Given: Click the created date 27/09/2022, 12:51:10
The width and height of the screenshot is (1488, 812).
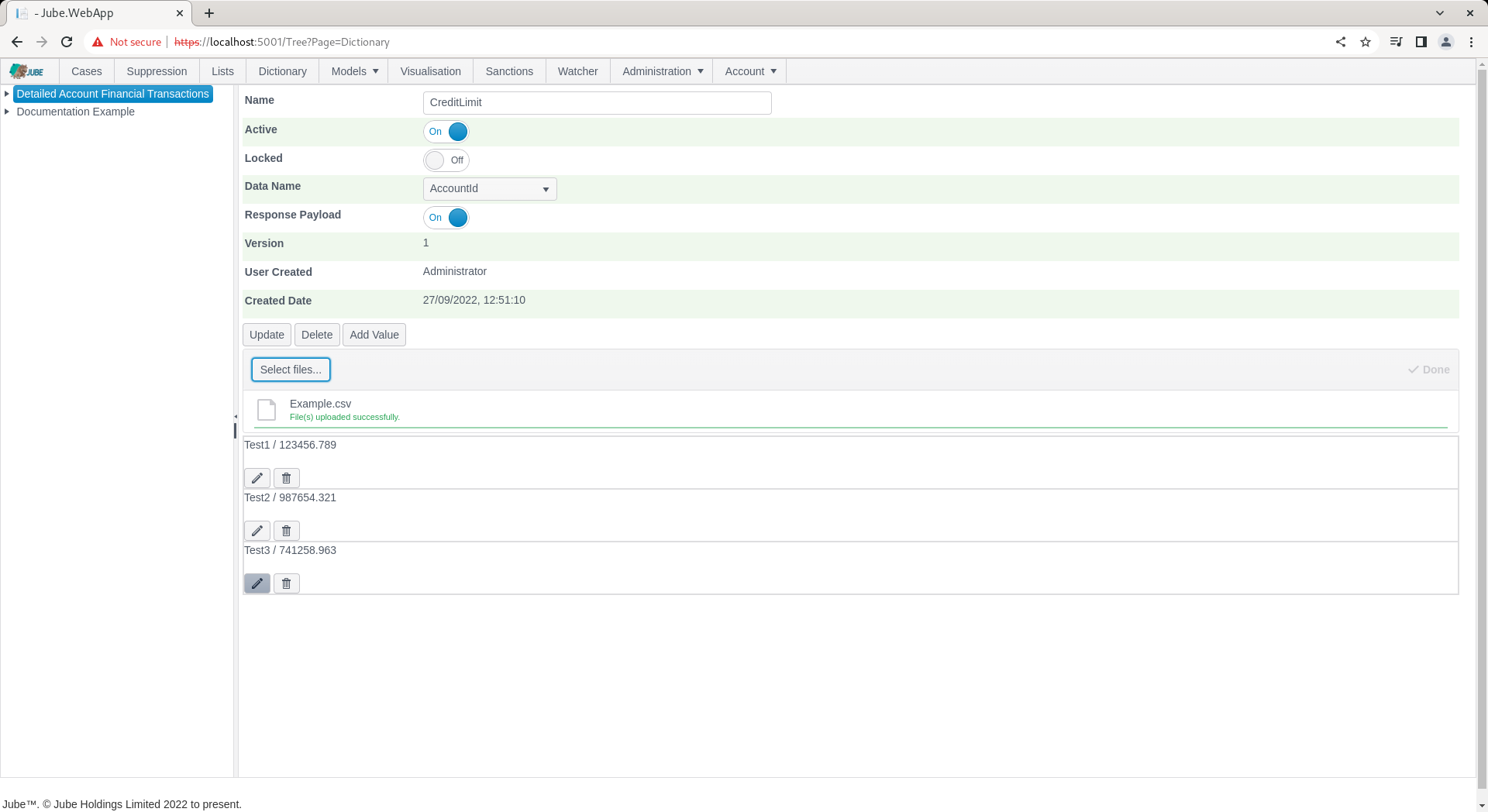Looking at the screenshot, I should [x=474, y=300].
